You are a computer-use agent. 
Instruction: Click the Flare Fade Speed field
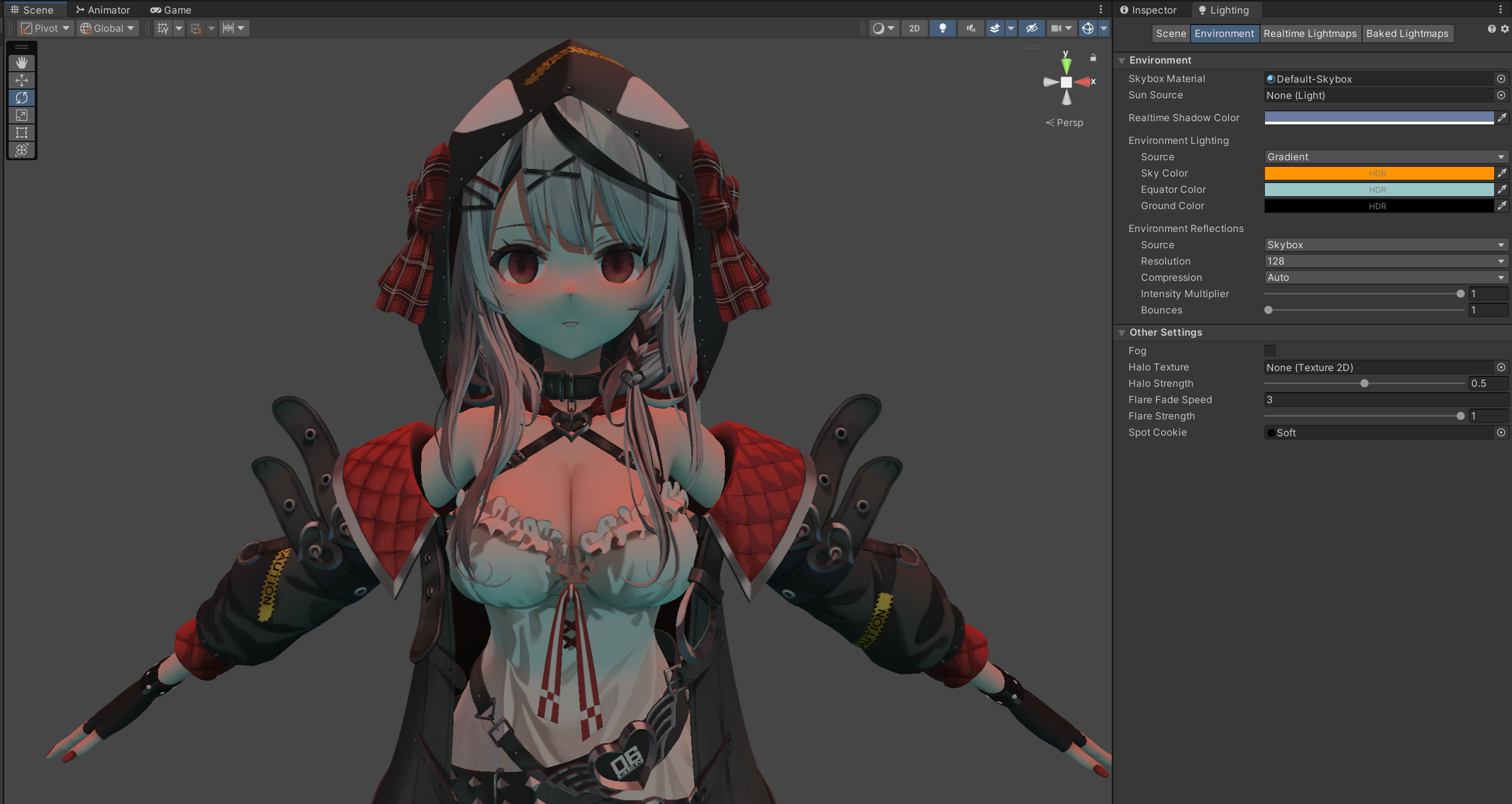[x=1384, y=400]
